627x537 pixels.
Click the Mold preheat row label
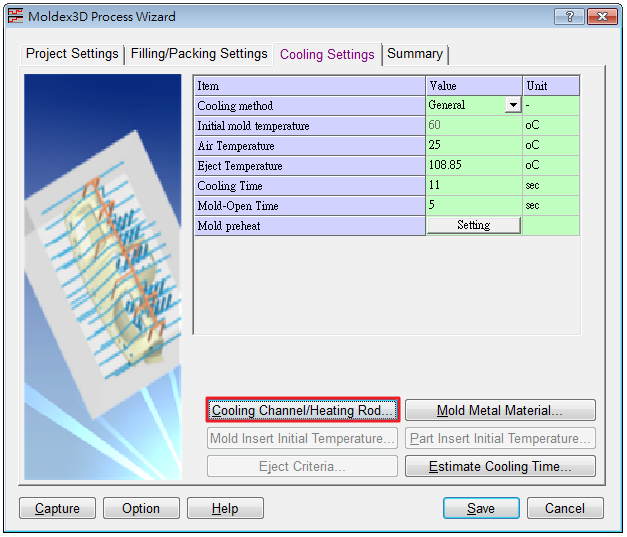(x=310, y=226)
